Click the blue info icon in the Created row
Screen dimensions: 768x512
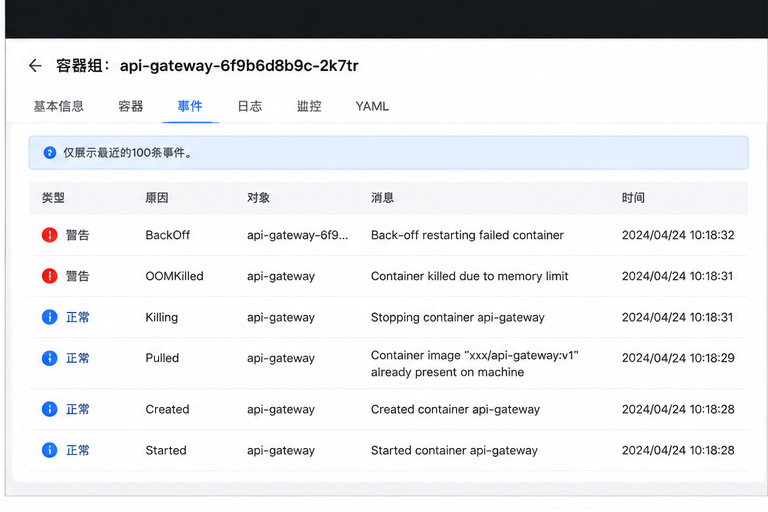point(49,409)
